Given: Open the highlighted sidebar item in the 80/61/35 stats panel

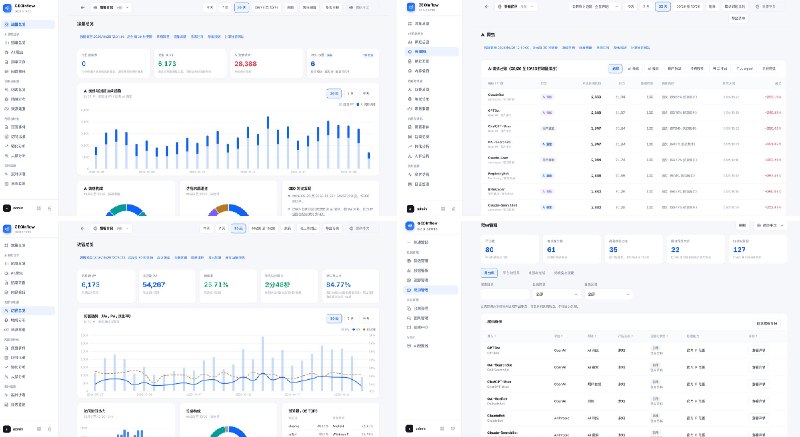Looking at the screenshot, I should [431, 290].
